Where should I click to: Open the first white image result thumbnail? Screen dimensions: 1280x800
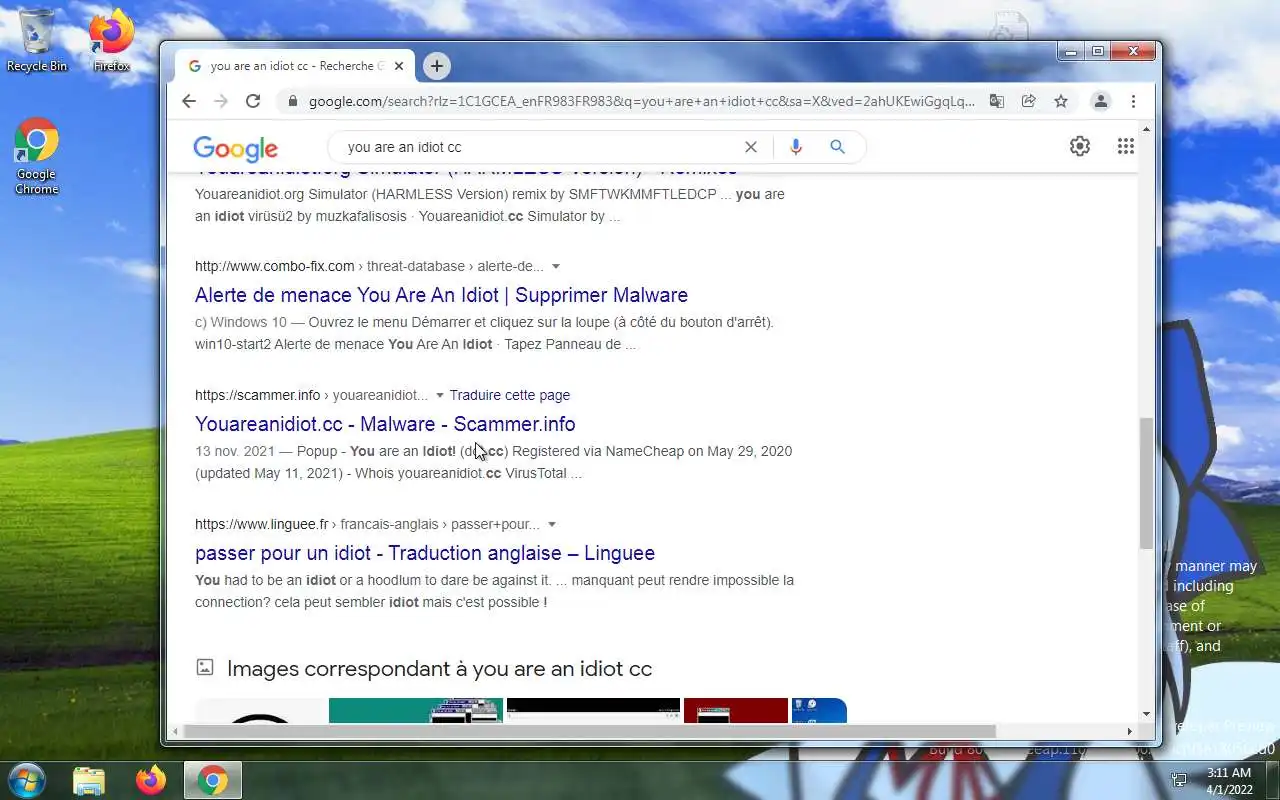pyautogui.click(x=261, y=710)
